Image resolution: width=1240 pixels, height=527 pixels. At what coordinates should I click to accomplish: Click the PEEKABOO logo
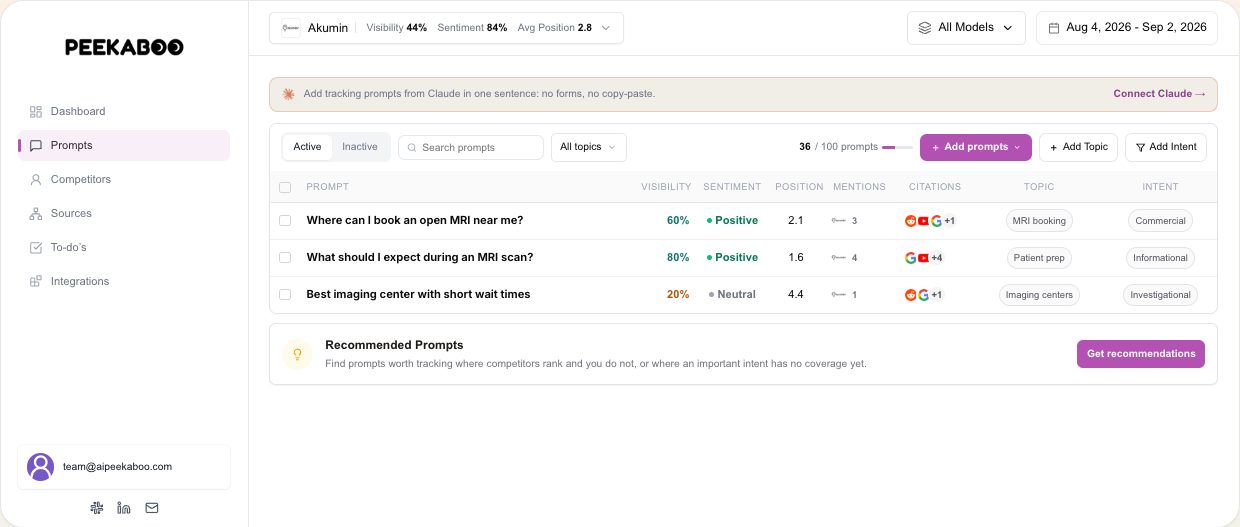[124, 47]
